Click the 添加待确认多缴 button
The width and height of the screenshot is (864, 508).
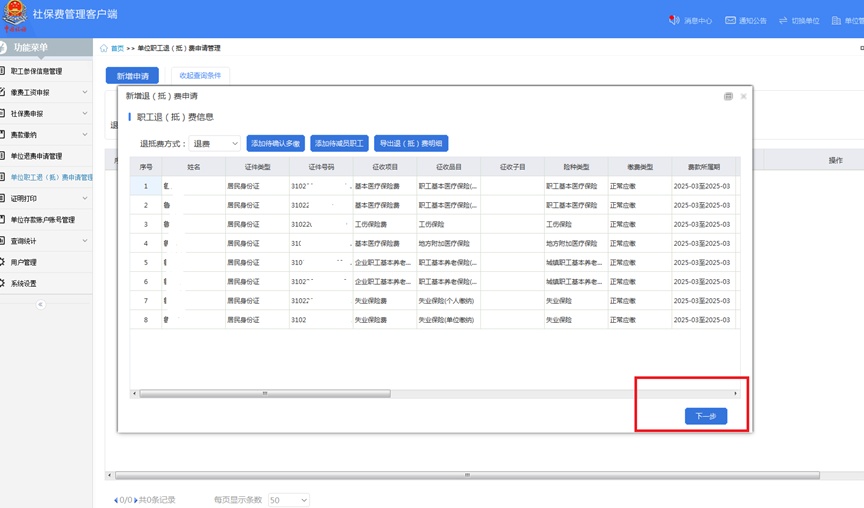[276, 143]
